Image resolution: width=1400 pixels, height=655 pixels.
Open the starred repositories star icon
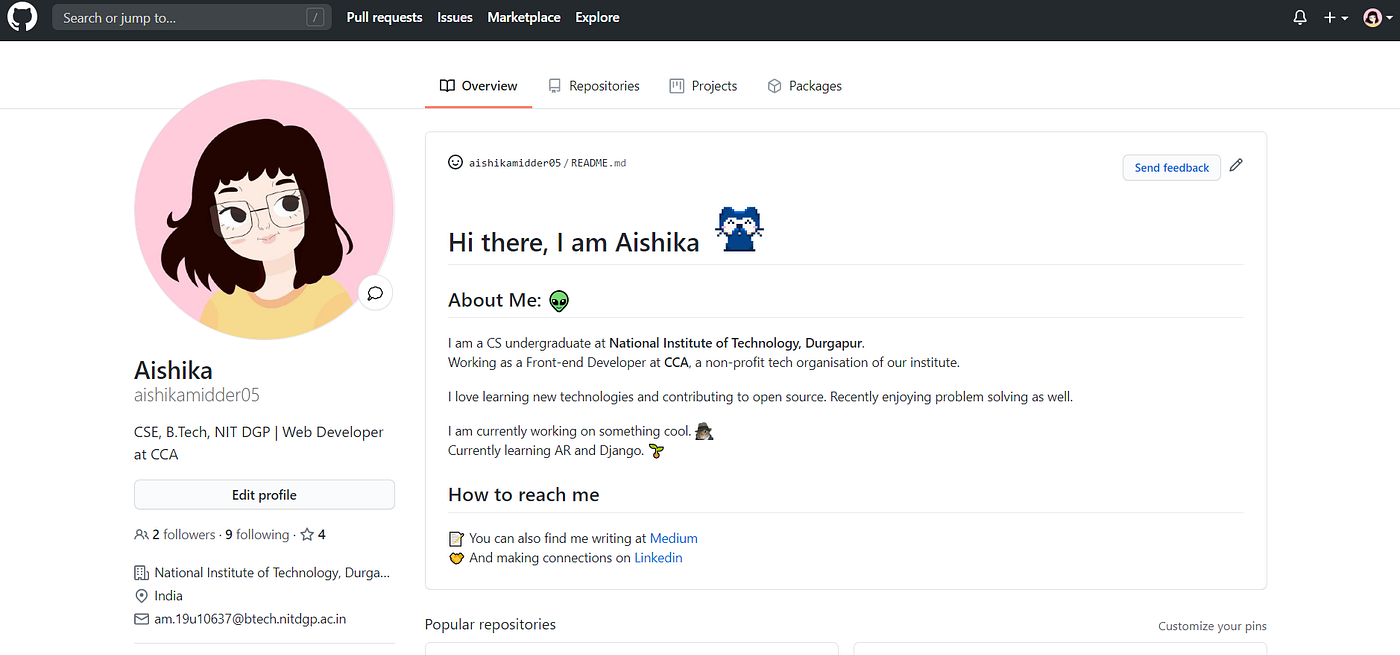(307, 535)
